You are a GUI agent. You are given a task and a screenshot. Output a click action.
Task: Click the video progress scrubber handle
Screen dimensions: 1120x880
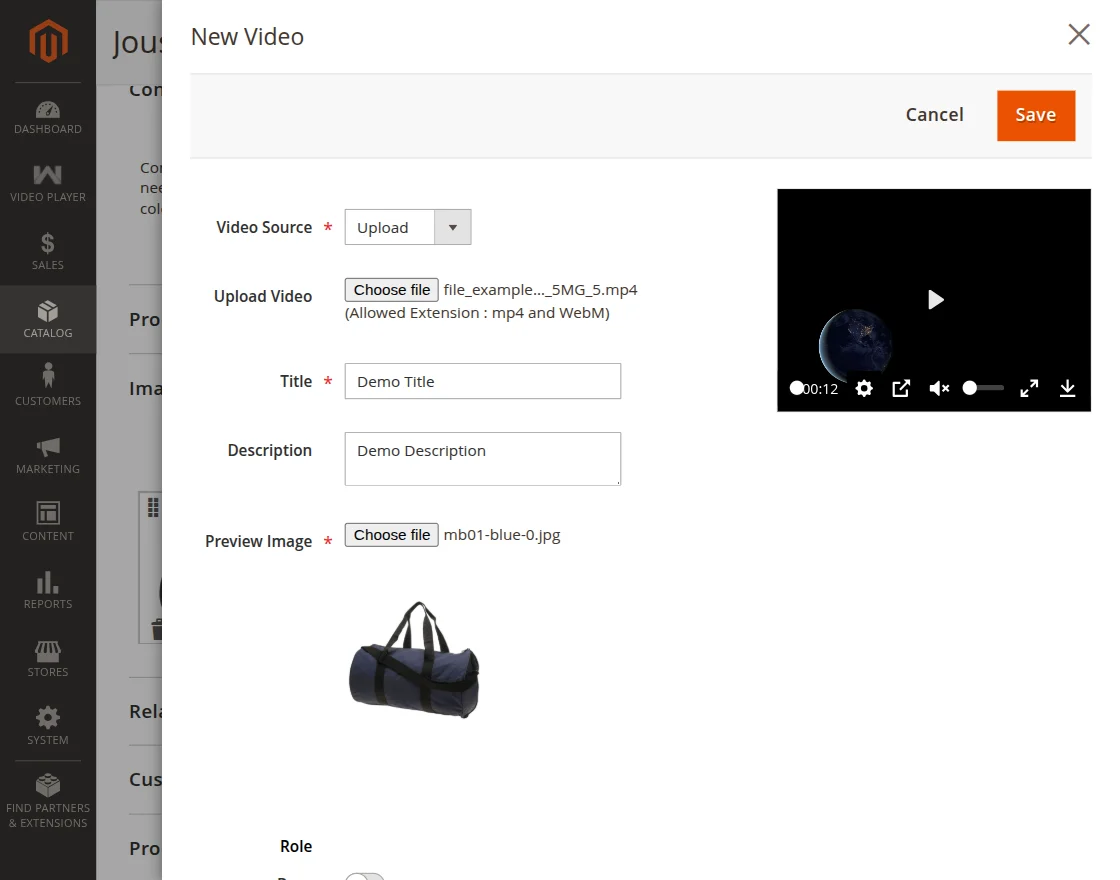point(796,388)
